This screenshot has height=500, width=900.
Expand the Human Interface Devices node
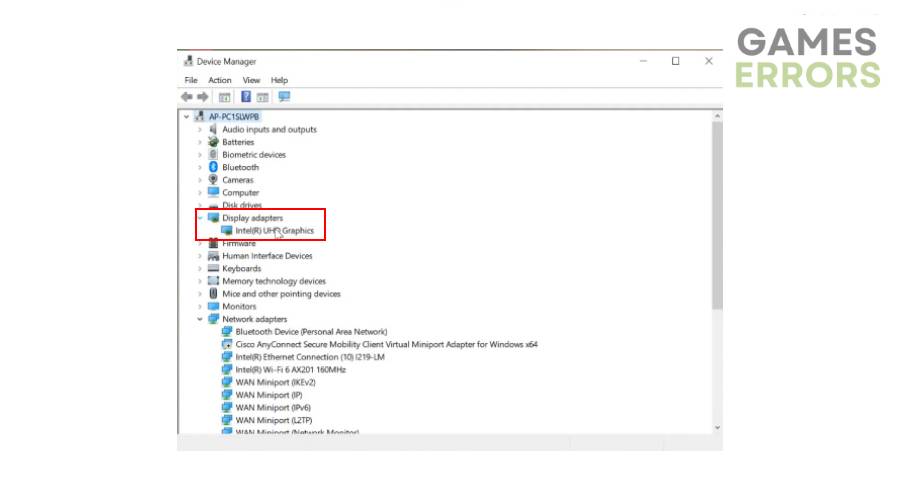(200, 256)
